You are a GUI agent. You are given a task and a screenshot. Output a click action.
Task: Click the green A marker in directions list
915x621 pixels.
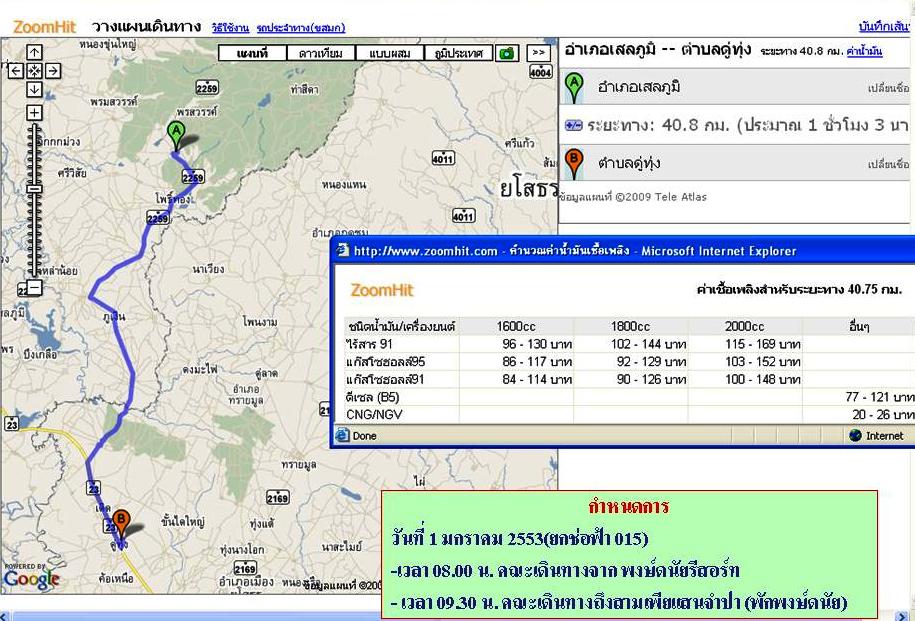pos(574,87)
